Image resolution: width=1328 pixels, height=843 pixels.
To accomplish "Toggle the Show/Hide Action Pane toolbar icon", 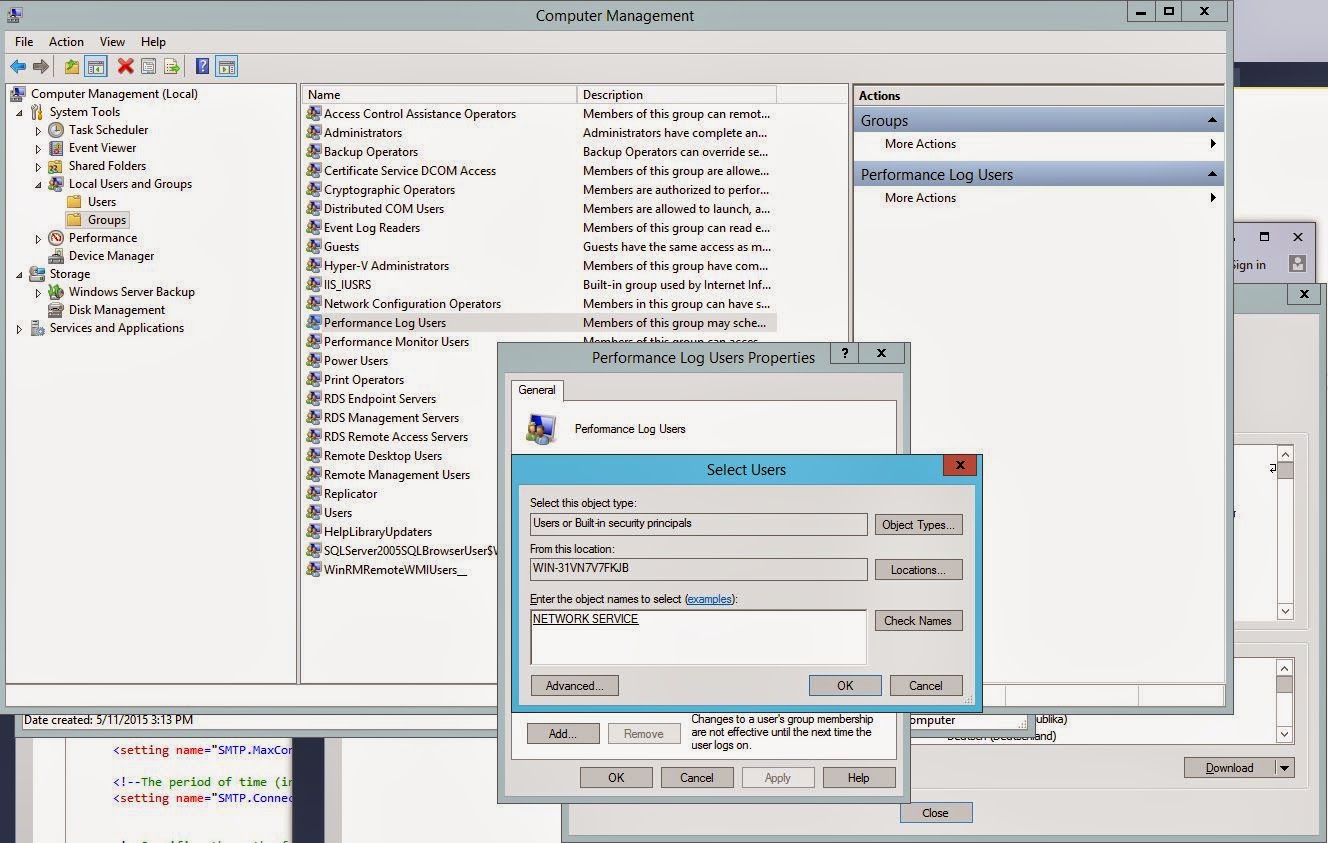I will [227, 67].
